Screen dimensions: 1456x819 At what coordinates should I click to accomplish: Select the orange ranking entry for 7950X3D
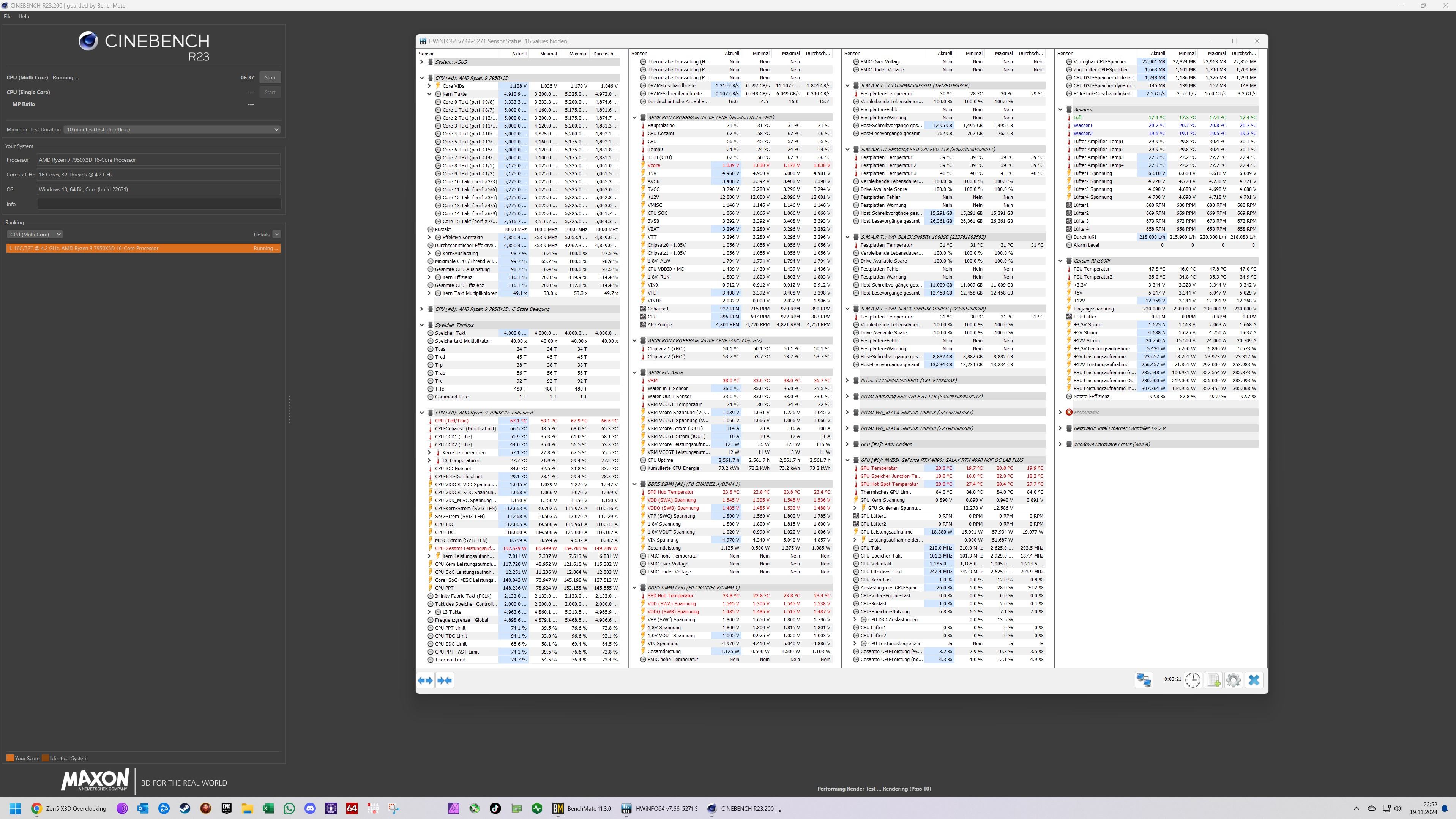(x=143, y=249)
